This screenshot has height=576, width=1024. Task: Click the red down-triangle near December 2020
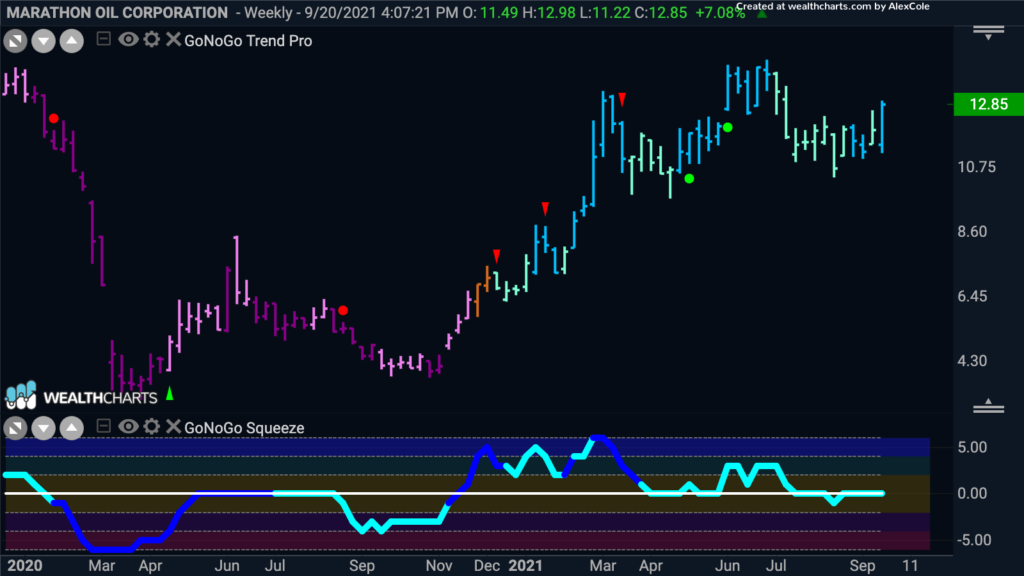[496, 255]
